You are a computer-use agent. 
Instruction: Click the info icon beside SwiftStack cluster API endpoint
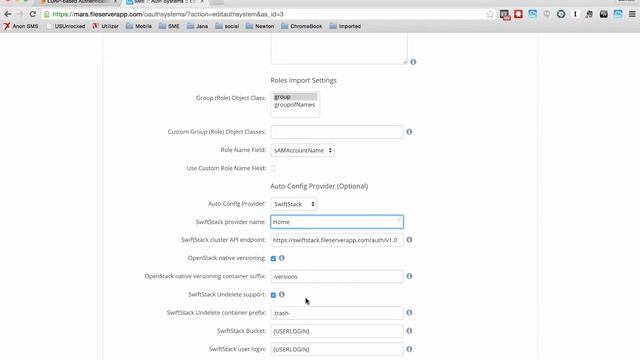(x=409, y=240)
